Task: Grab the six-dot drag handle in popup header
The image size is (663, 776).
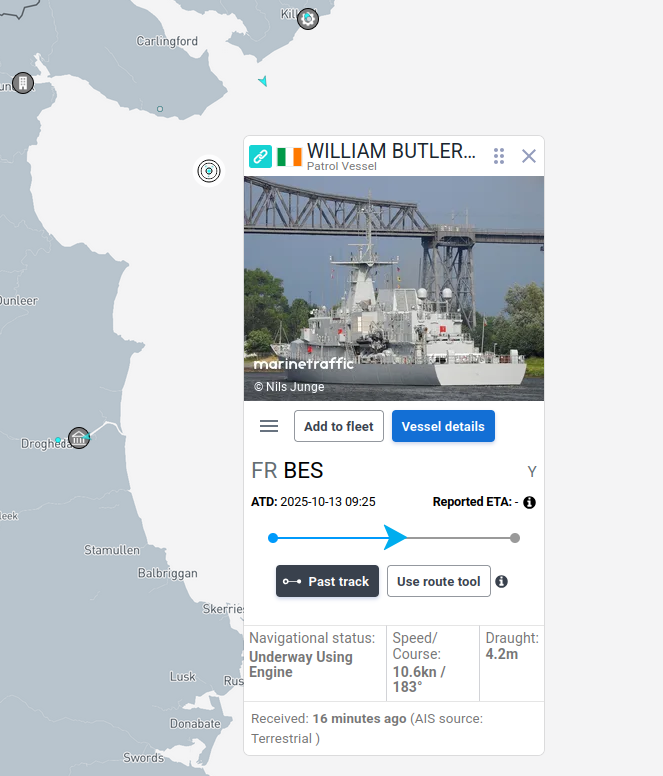Action: pyautogui.click(x=499, y=156)
